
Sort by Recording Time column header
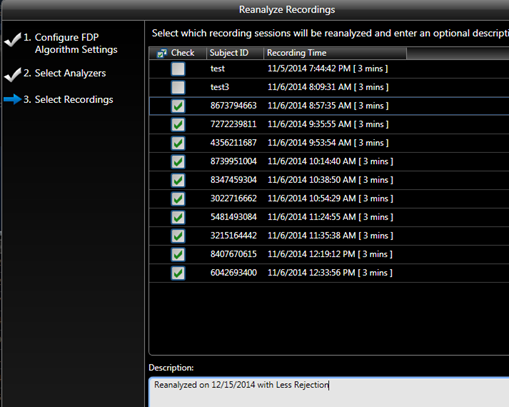[x=335, y=53]
